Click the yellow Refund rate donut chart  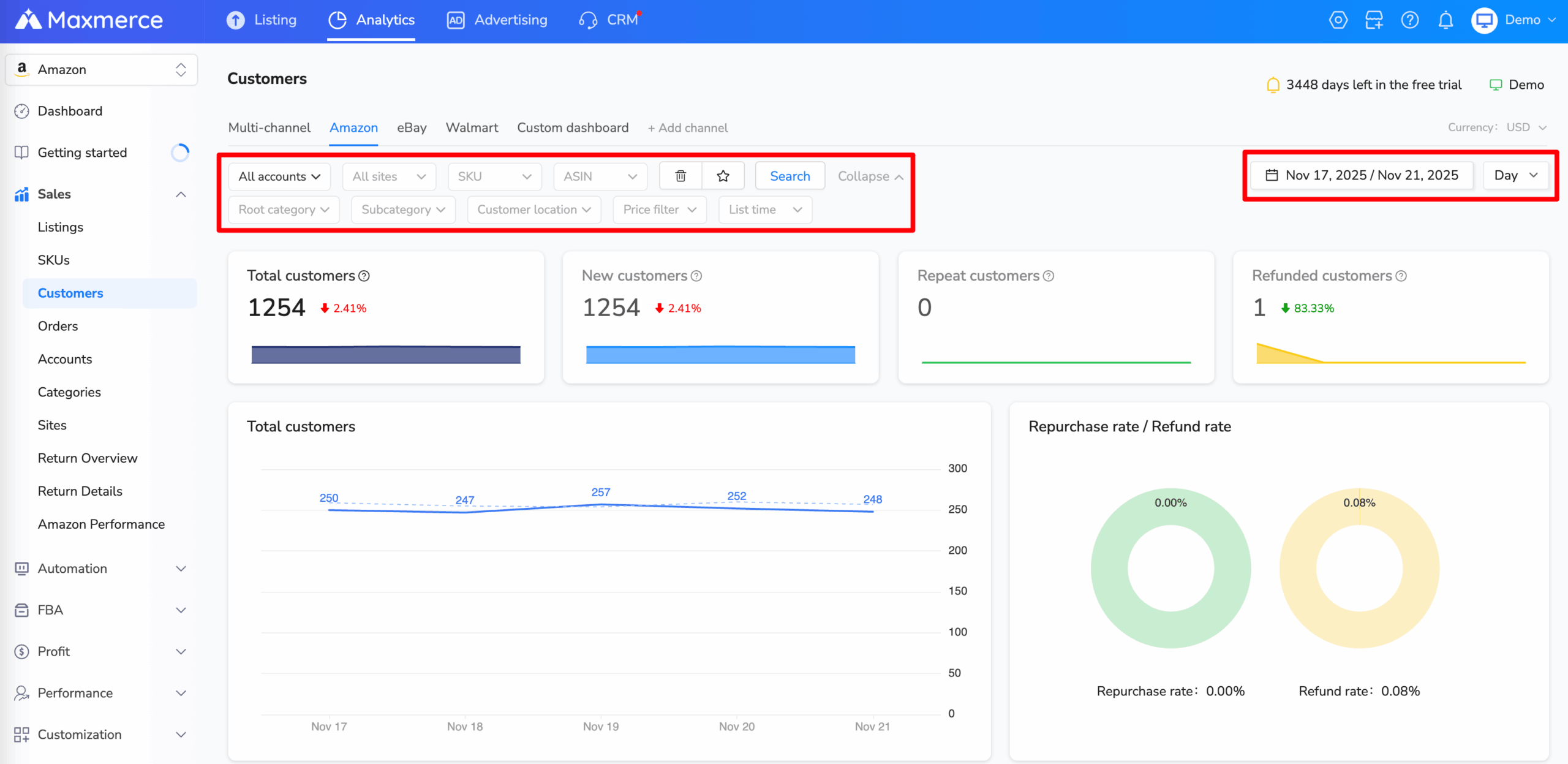[x=1359, y=568]
